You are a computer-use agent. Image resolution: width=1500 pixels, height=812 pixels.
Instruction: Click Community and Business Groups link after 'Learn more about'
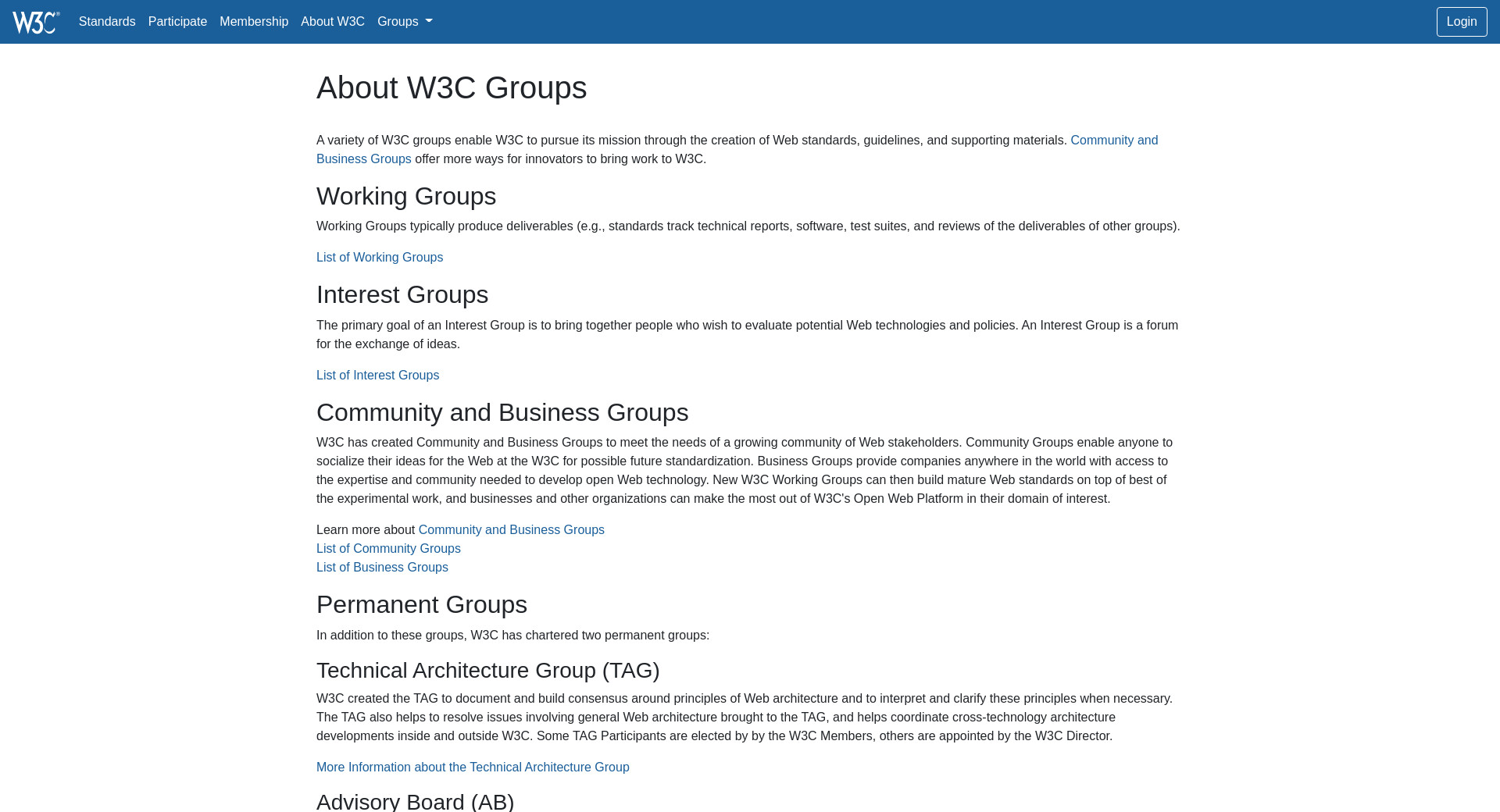[x=511, y=530]
